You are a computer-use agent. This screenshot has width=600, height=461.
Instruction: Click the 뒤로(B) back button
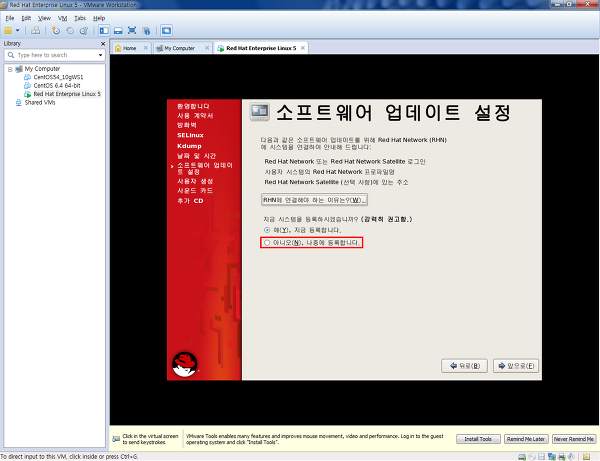[464, 366]
